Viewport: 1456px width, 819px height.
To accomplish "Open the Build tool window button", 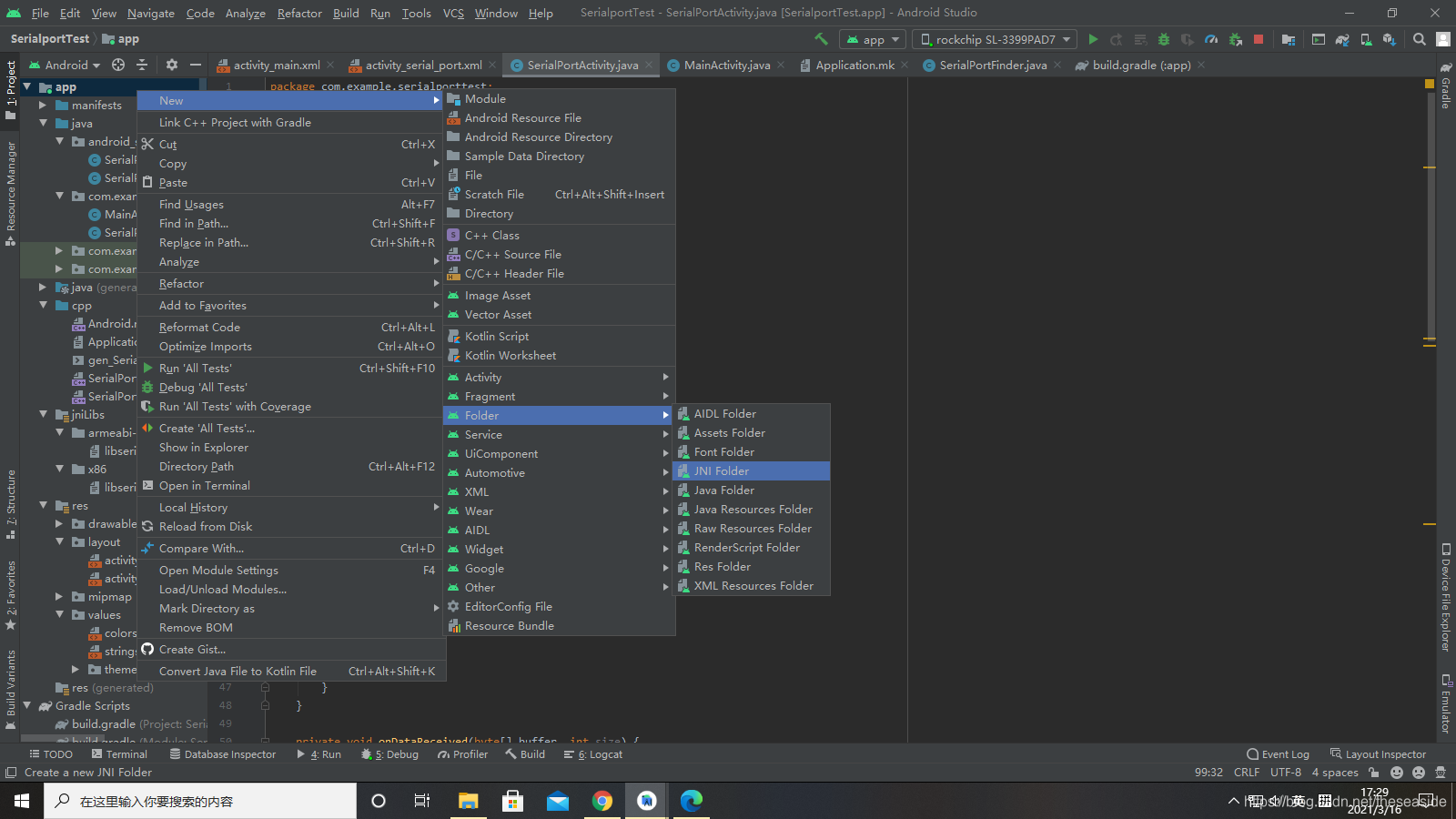I will coord(525,754).
